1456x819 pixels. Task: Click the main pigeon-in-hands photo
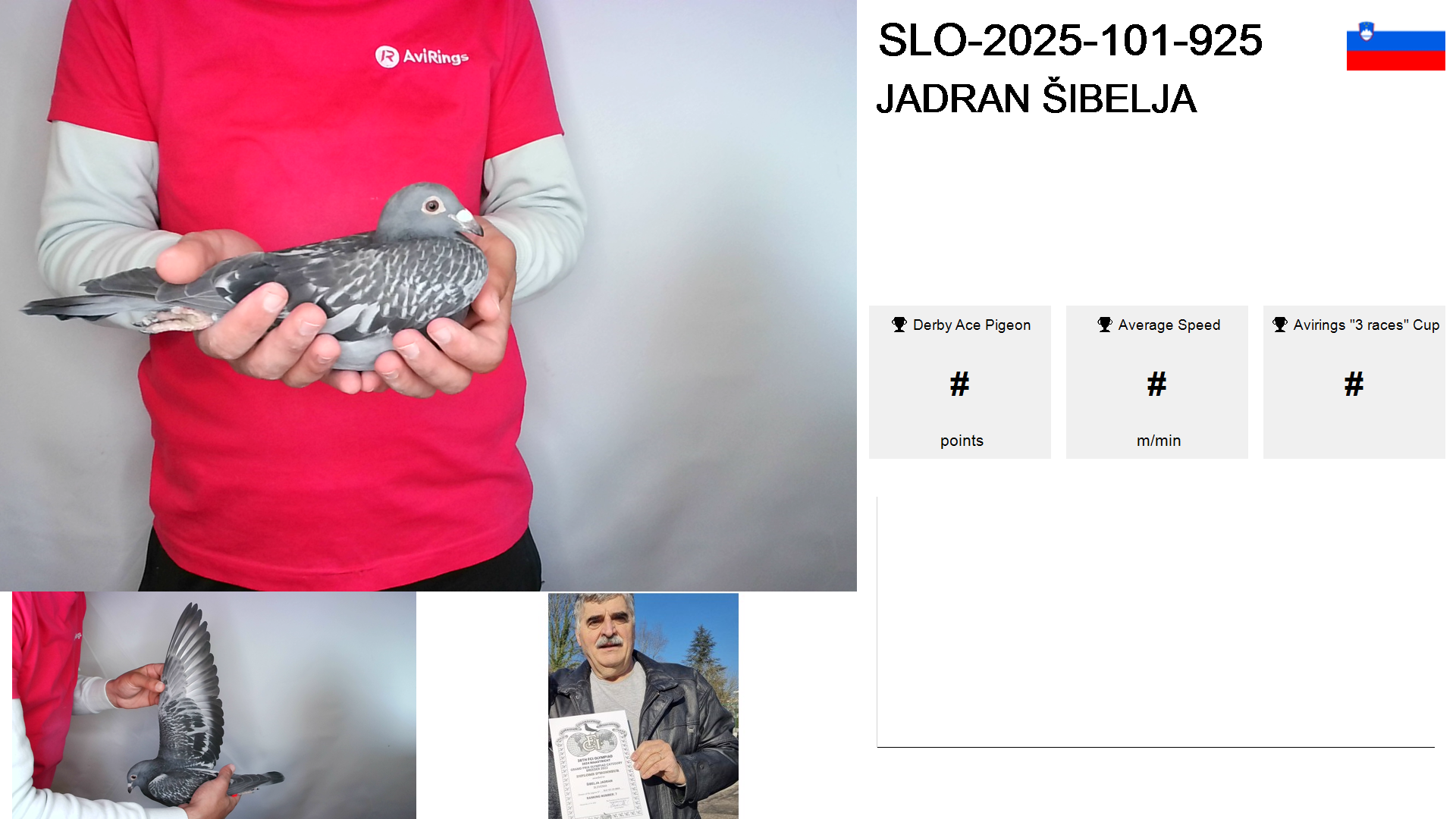pos(428,295)
